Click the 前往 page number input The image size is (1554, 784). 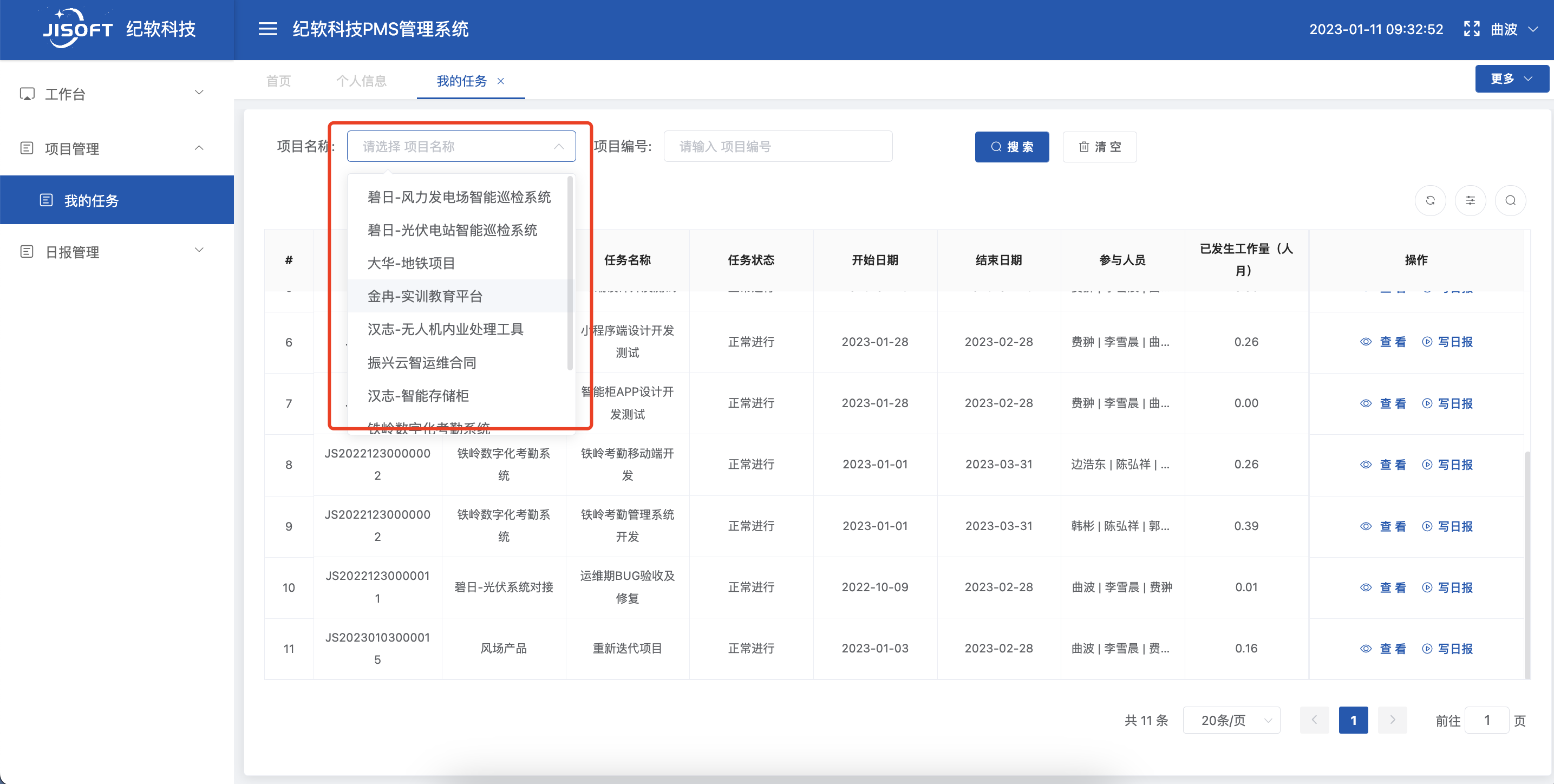[x=1487, y=720]
